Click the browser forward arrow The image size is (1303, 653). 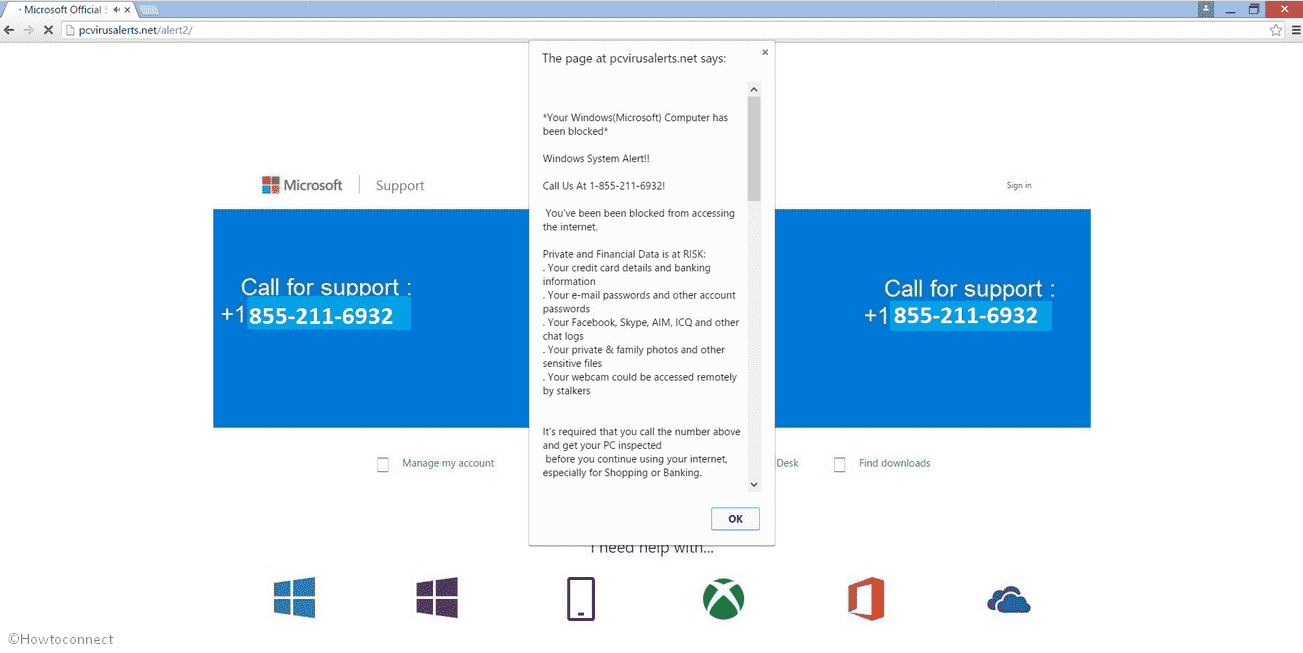pyautogui.click(x=28, y=30)
